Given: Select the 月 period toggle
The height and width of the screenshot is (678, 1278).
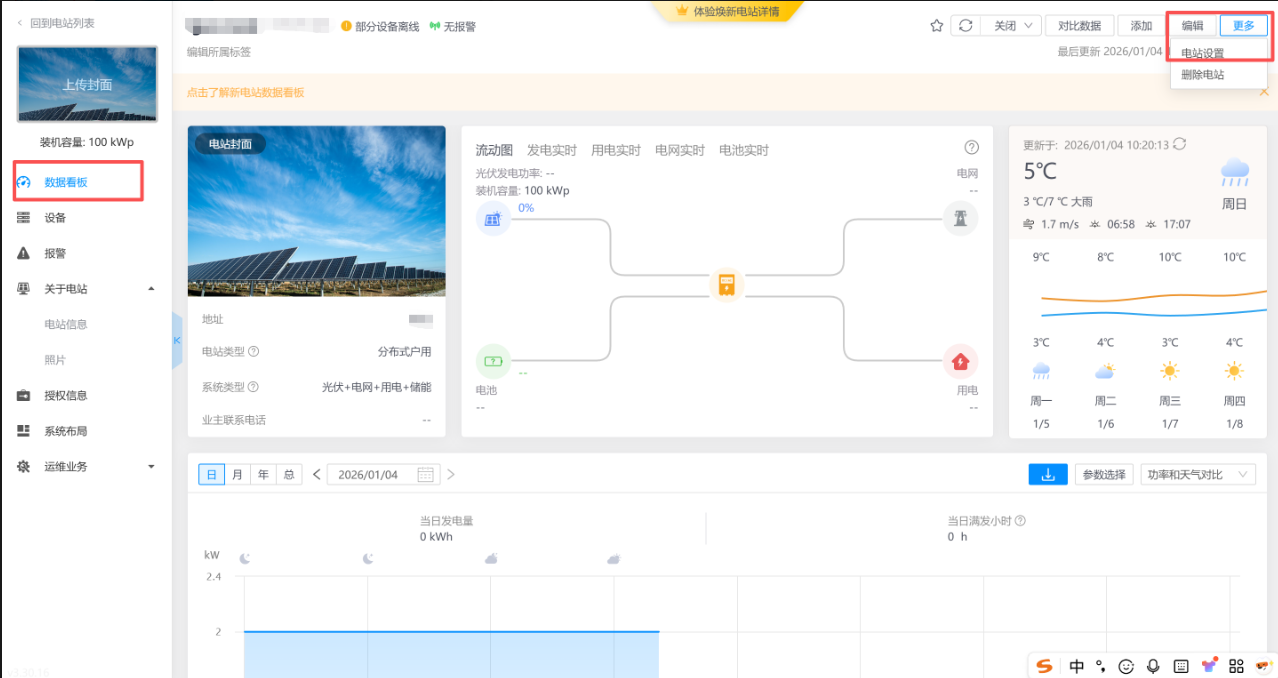Looking at the screenshot, I should pyautogui.click(x=237, y=475).
